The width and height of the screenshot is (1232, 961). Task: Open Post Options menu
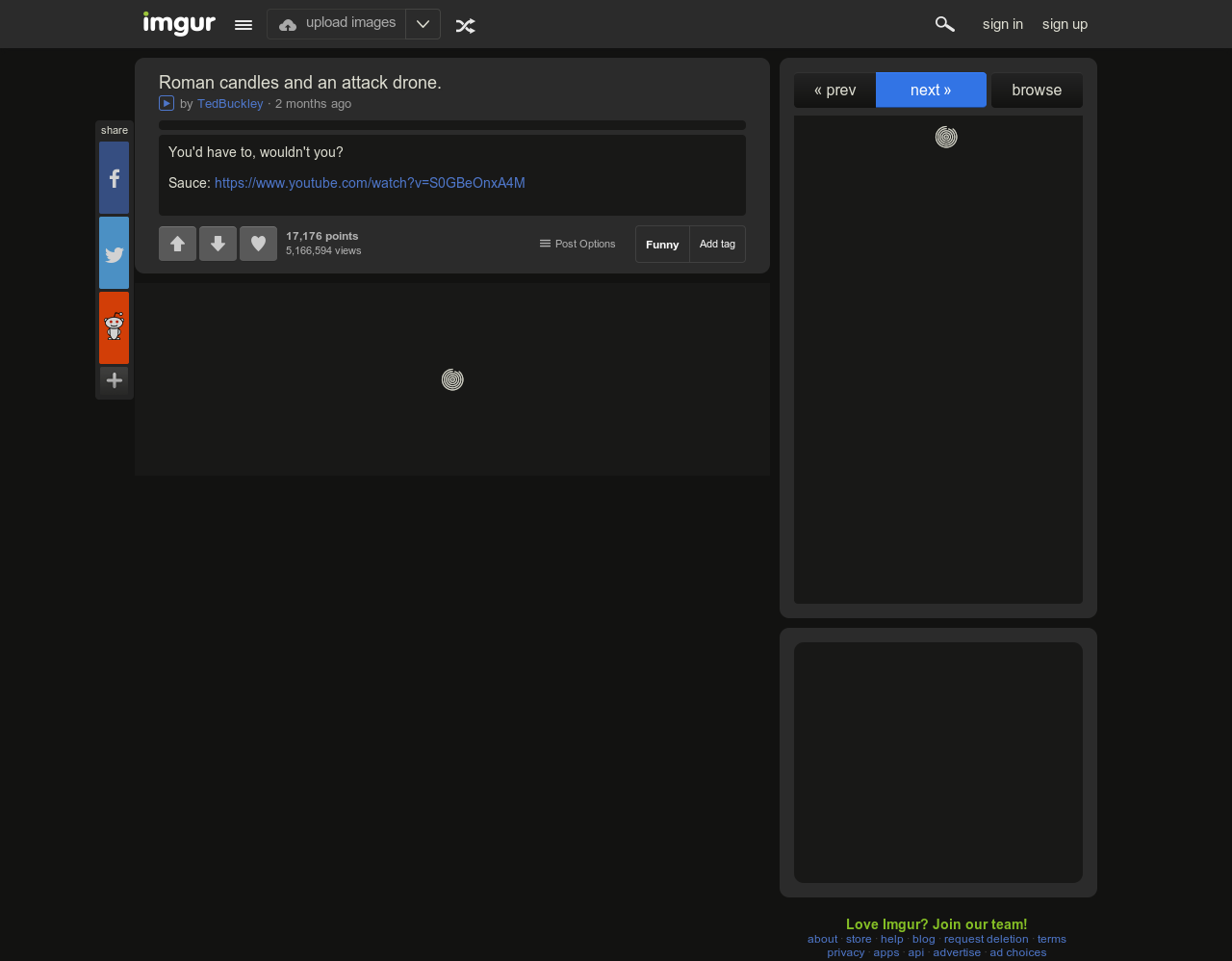[577, 244]
